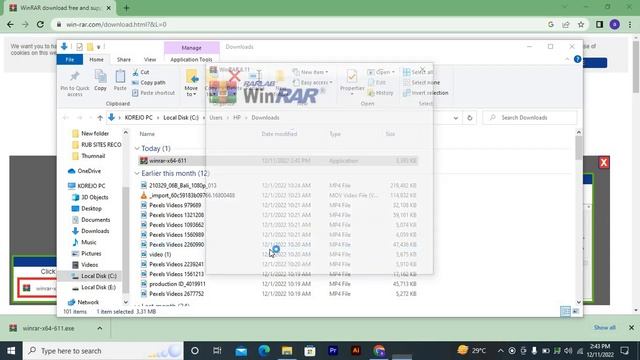This screenshot has width=640, height=360.
Task: Close the red X ad overlay
Action: [x=604, y=162]
